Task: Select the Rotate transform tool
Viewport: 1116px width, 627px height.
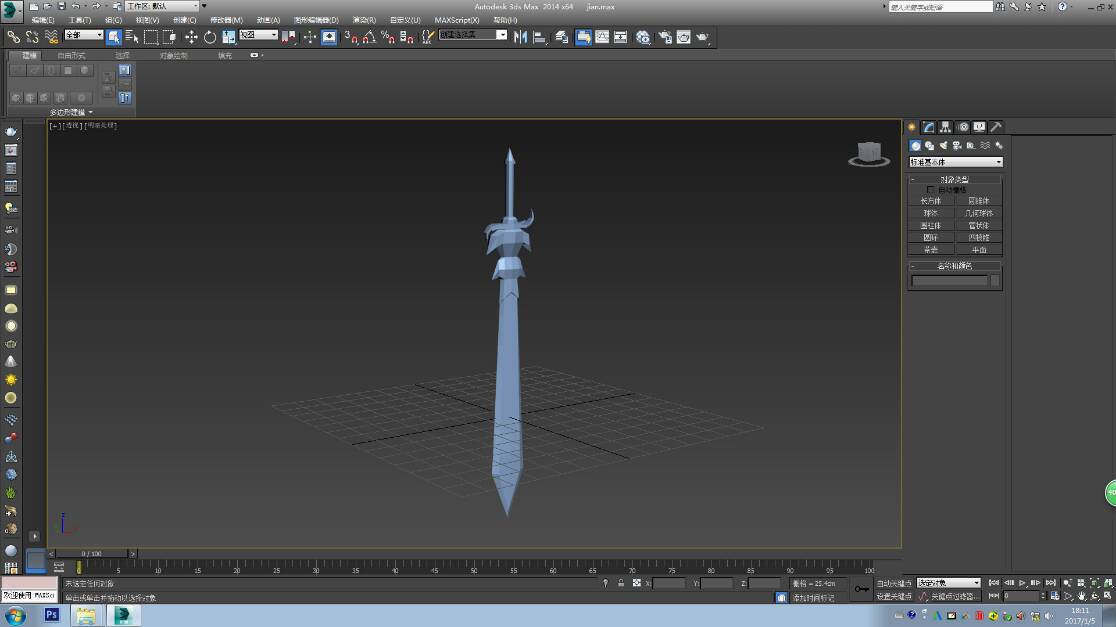Action: (x=210, y=37)
